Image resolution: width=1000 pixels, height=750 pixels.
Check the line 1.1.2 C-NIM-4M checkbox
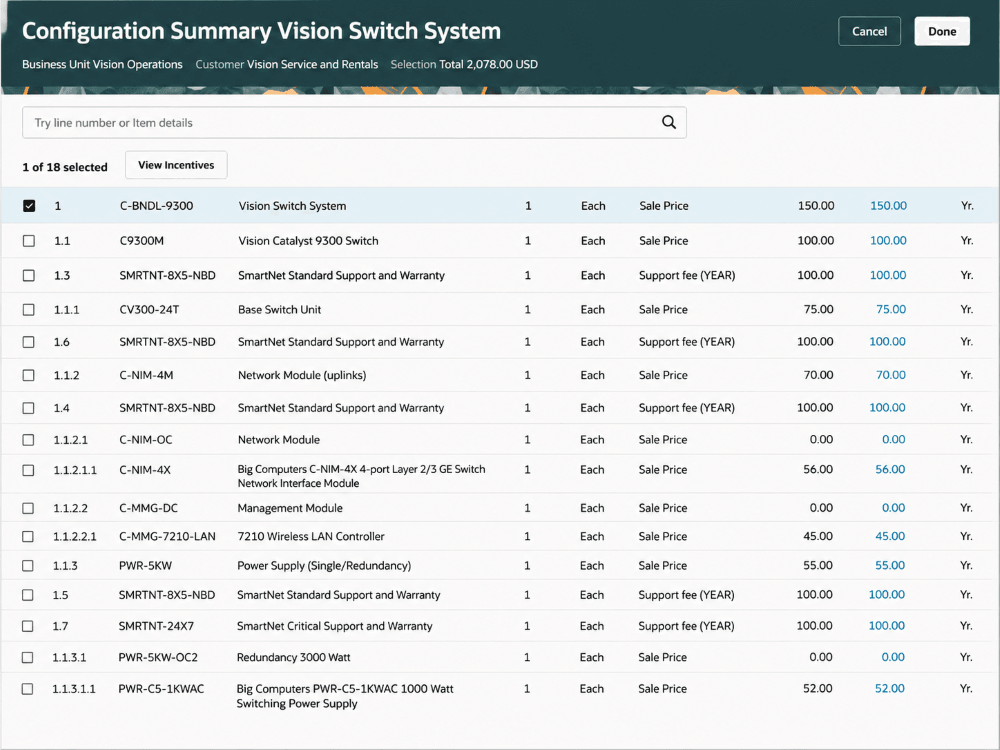(29, 375)
